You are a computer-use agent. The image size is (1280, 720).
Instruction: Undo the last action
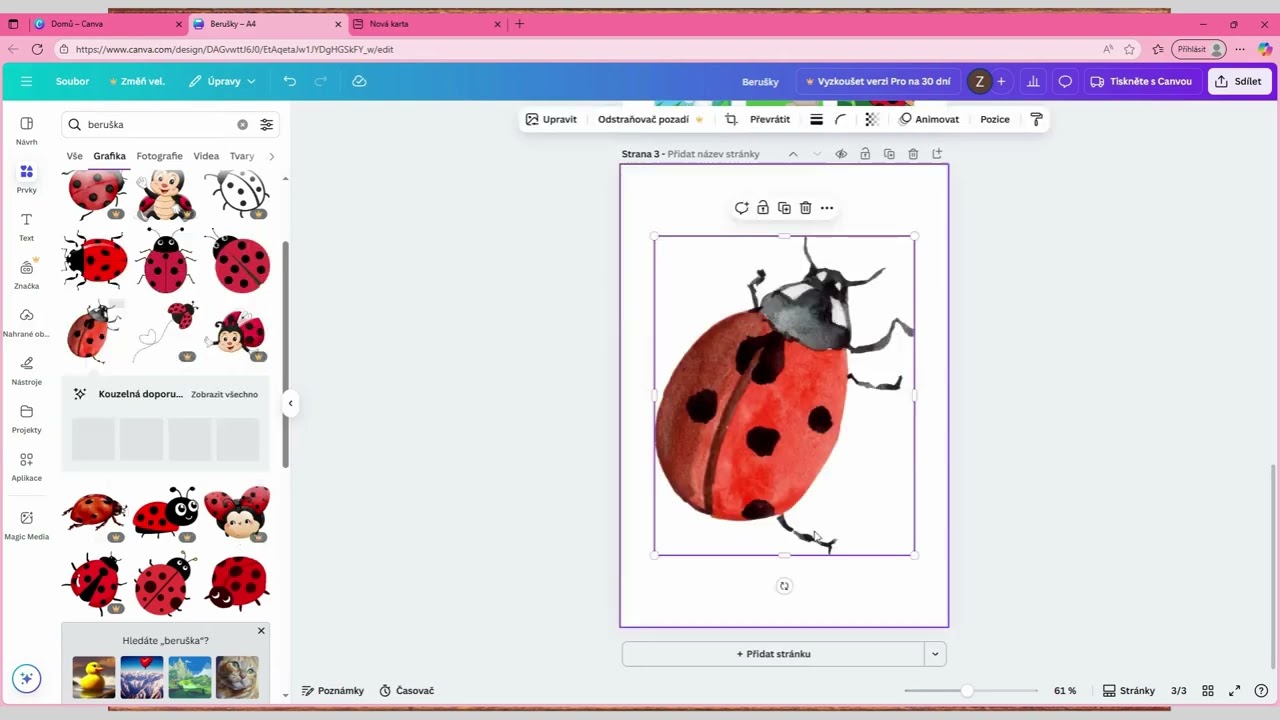point(290,81)
